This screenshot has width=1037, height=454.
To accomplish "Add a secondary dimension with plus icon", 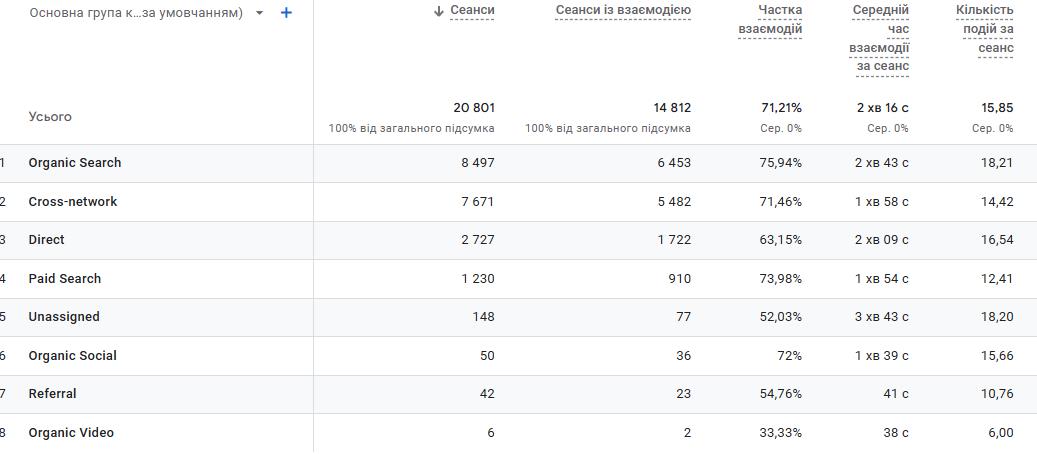I will click(287, 13).
